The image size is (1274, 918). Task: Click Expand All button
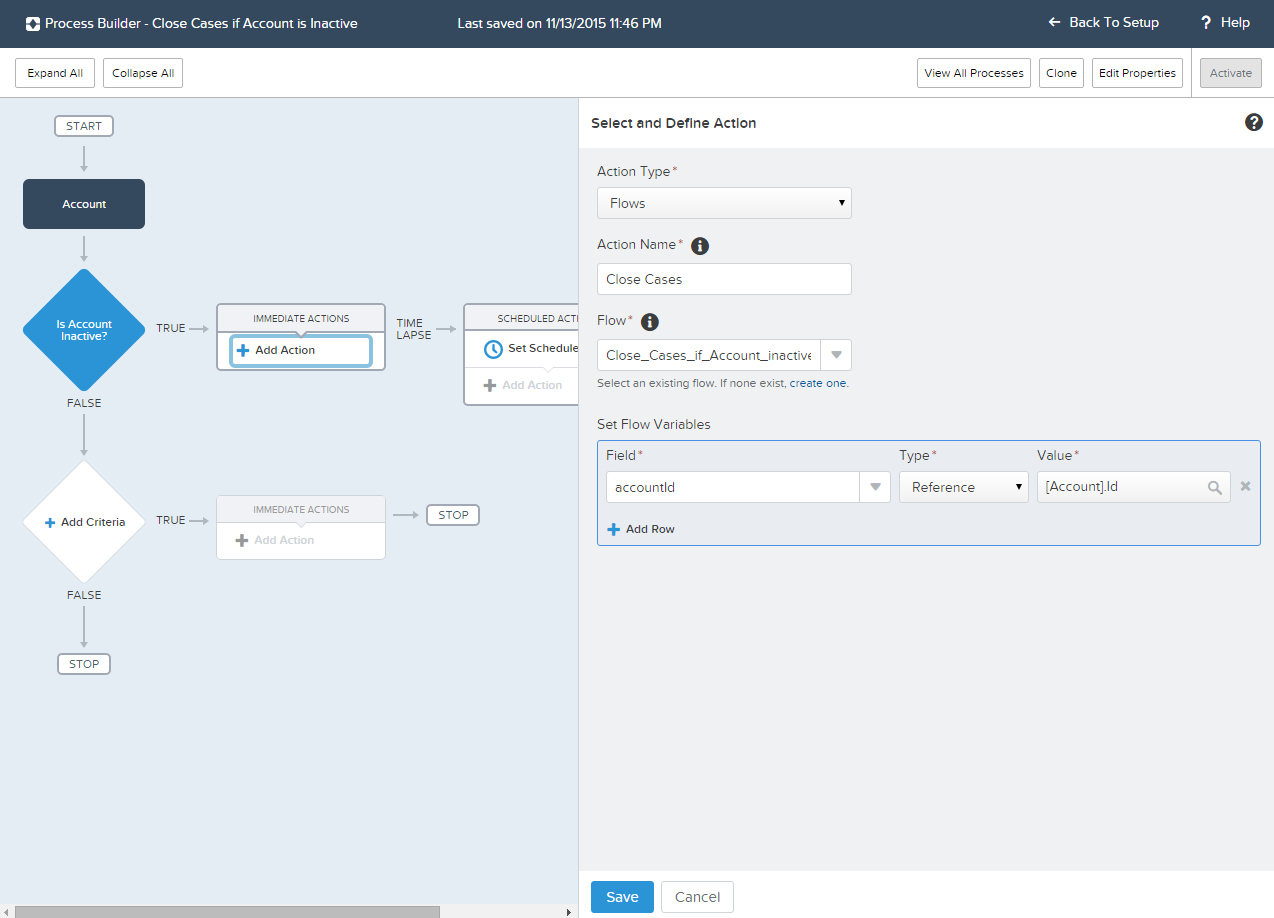[55, 73]
